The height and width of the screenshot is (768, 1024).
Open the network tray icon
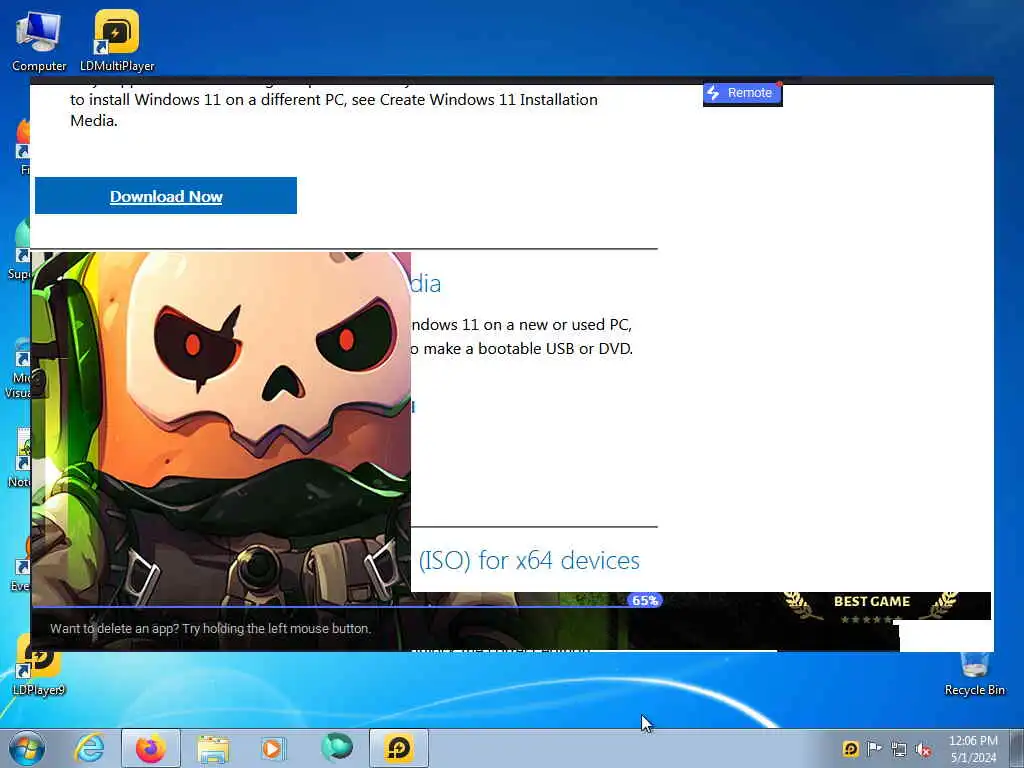tap(899, 749)
